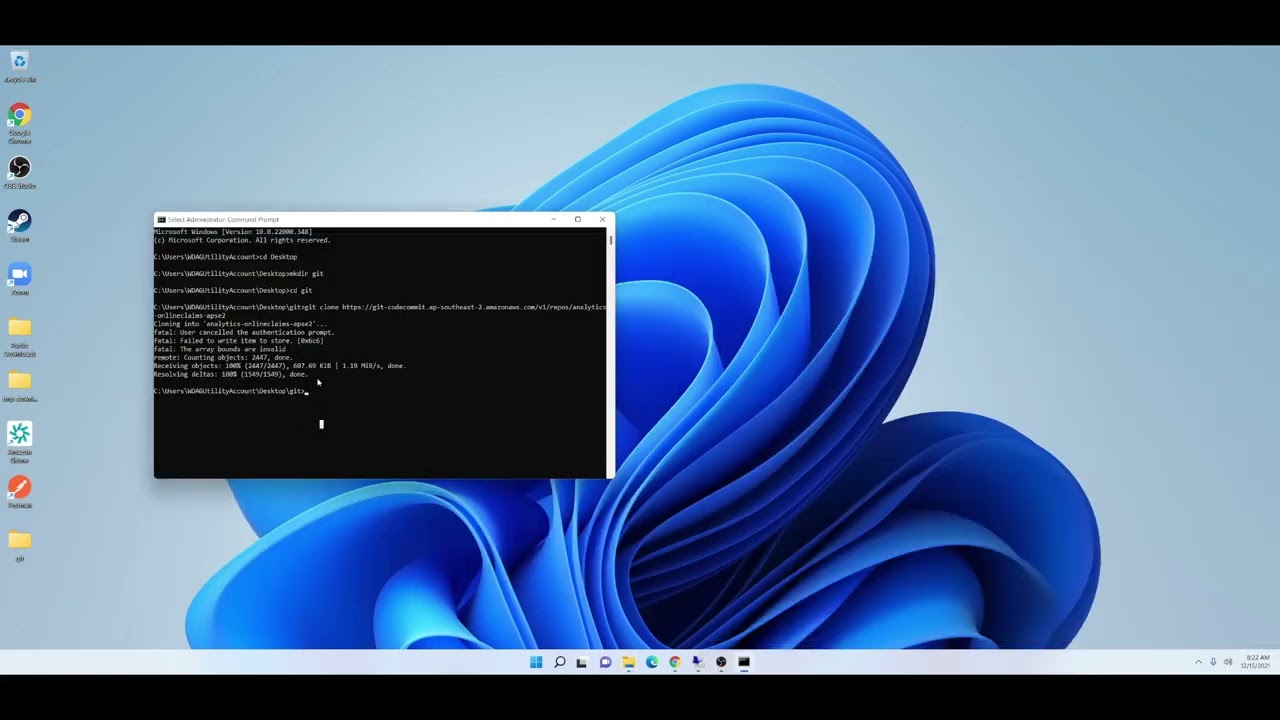Select the Postman desktop shortcut

[x=19, y=492]
